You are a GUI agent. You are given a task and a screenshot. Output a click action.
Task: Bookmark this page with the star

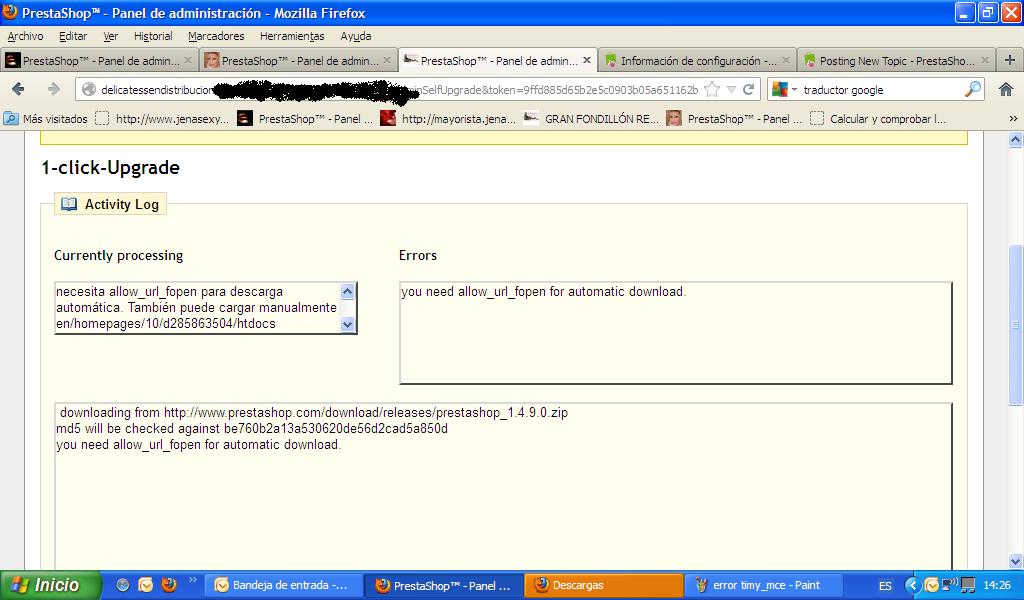712,89
